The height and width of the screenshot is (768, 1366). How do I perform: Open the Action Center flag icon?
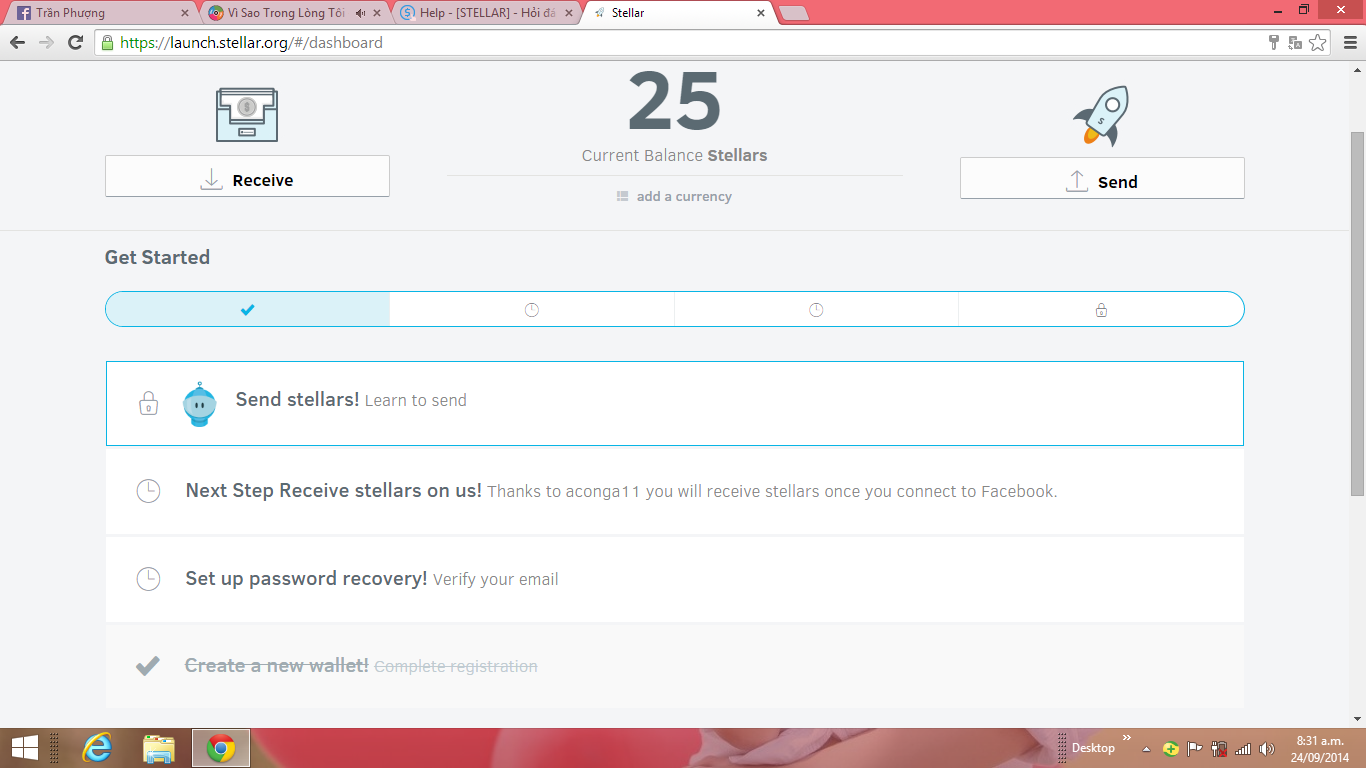[x=1195, y=749]
